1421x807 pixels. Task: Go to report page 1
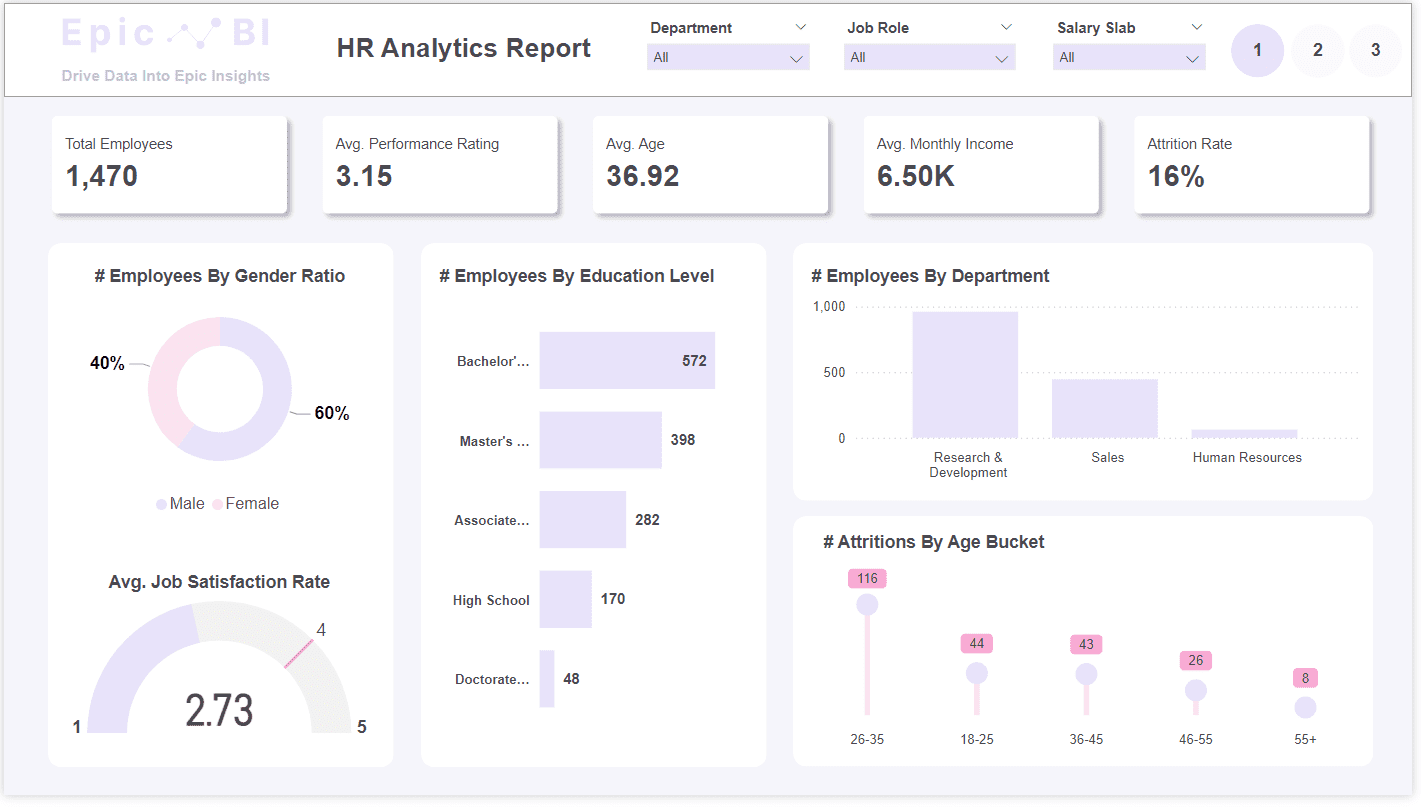1257,50
